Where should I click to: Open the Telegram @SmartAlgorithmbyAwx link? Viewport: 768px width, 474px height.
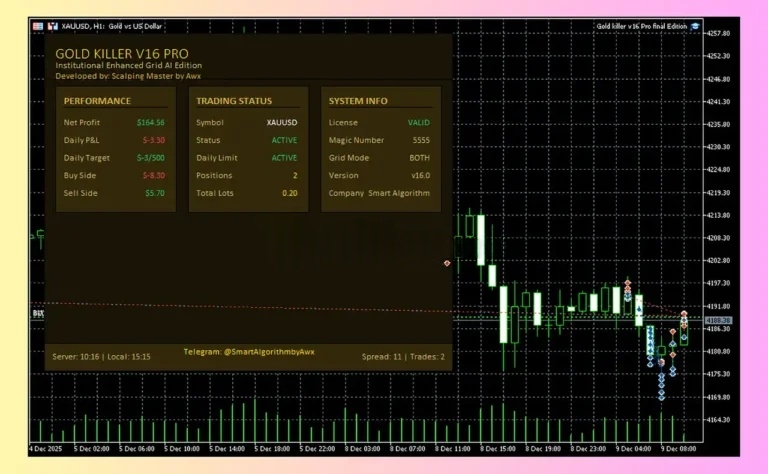pyautogui.click(x=249, y=352)
